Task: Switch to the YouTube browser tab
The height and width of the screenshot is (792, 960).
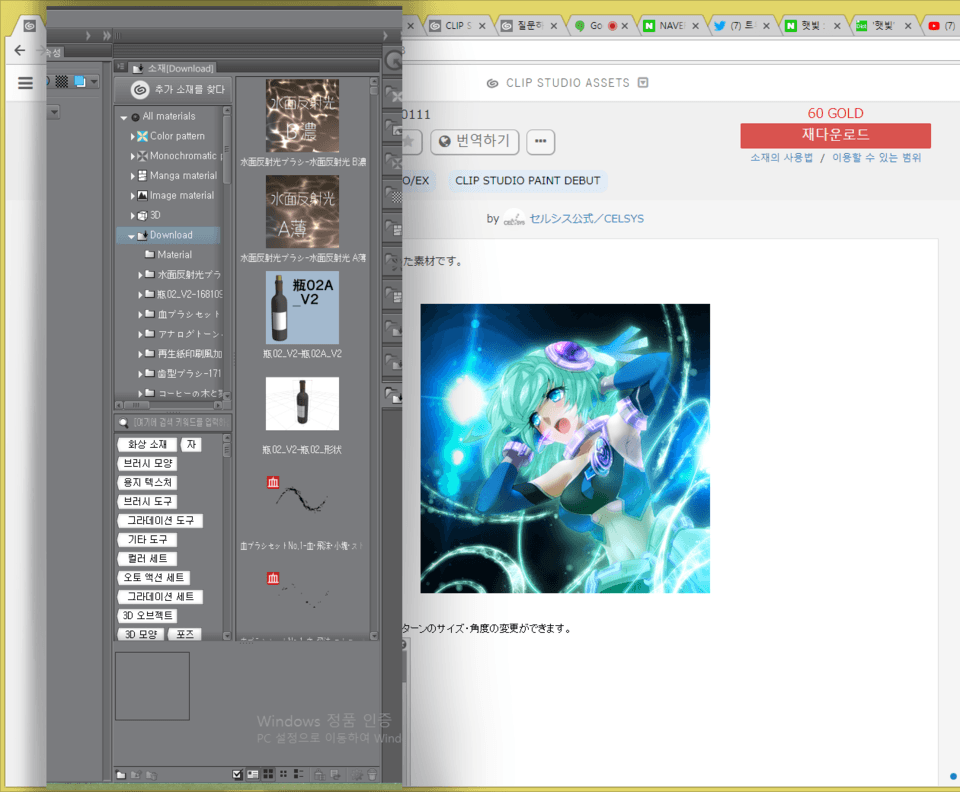Action: click(x=942, y=26)
